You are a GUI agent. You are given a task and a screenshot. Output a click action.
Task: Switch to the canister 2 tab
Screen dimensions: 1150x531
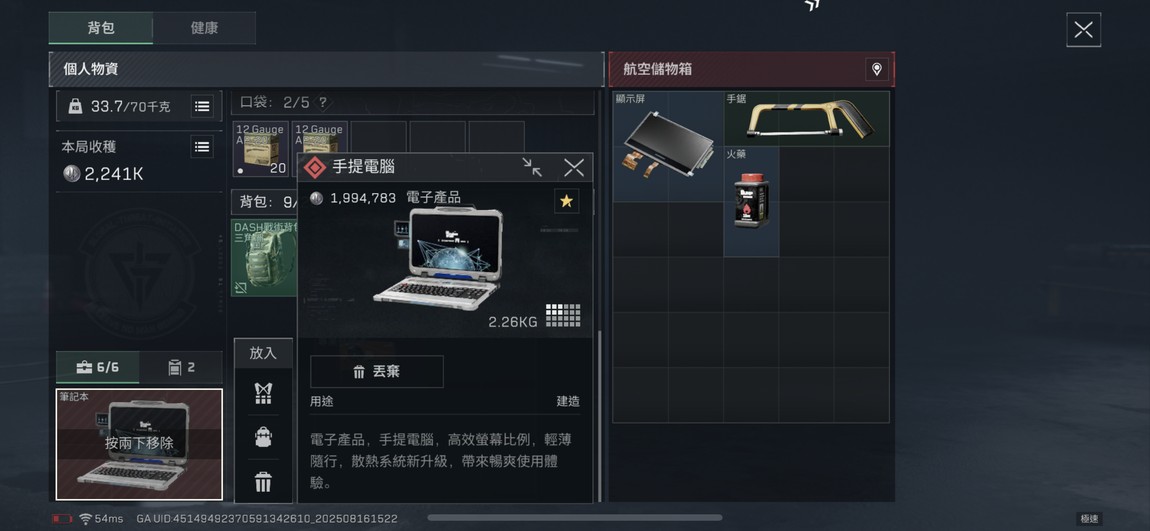(181, 367)
